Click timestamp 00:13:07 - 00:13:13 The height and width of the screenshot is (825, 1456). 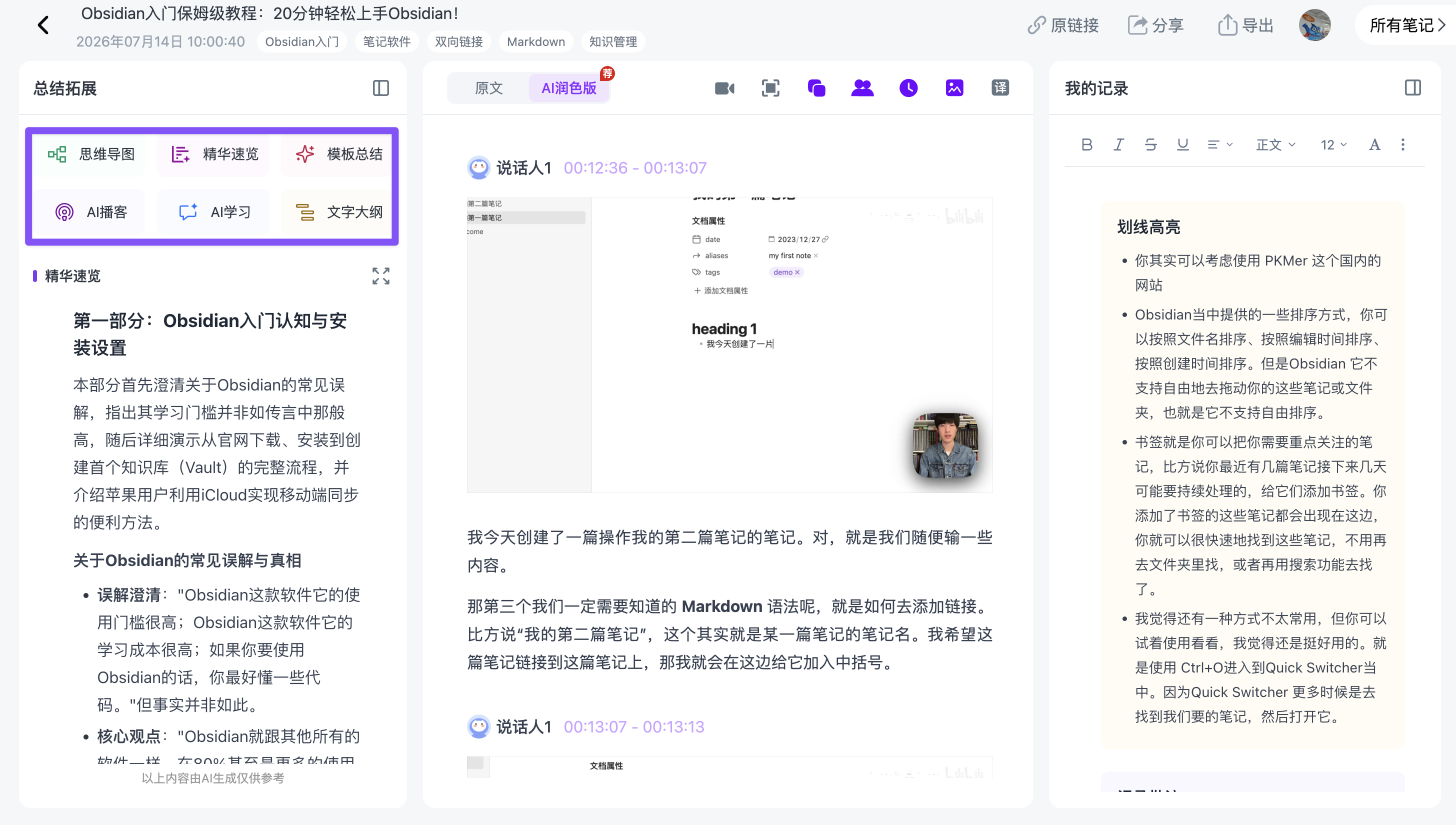click(634, 726)
